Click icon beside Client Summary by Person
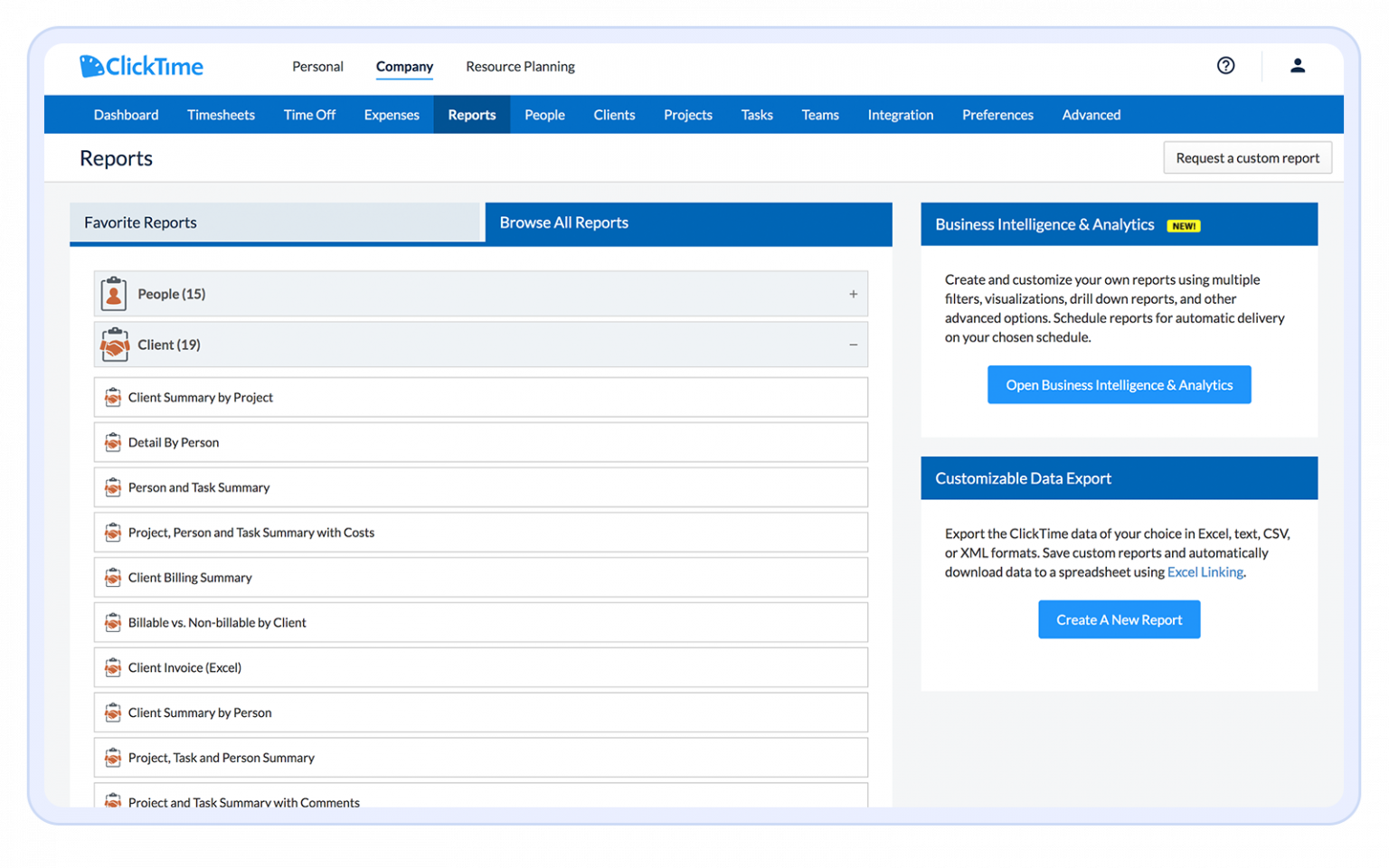 point(113,712)
